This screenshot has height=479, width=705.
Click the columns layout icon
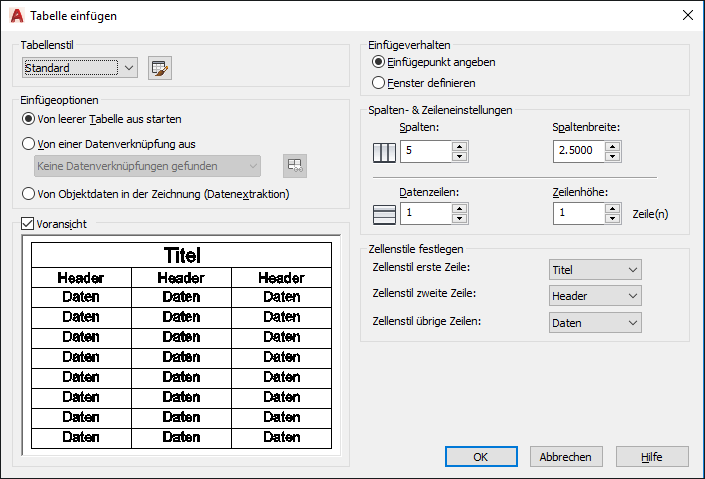pos(384,152)
